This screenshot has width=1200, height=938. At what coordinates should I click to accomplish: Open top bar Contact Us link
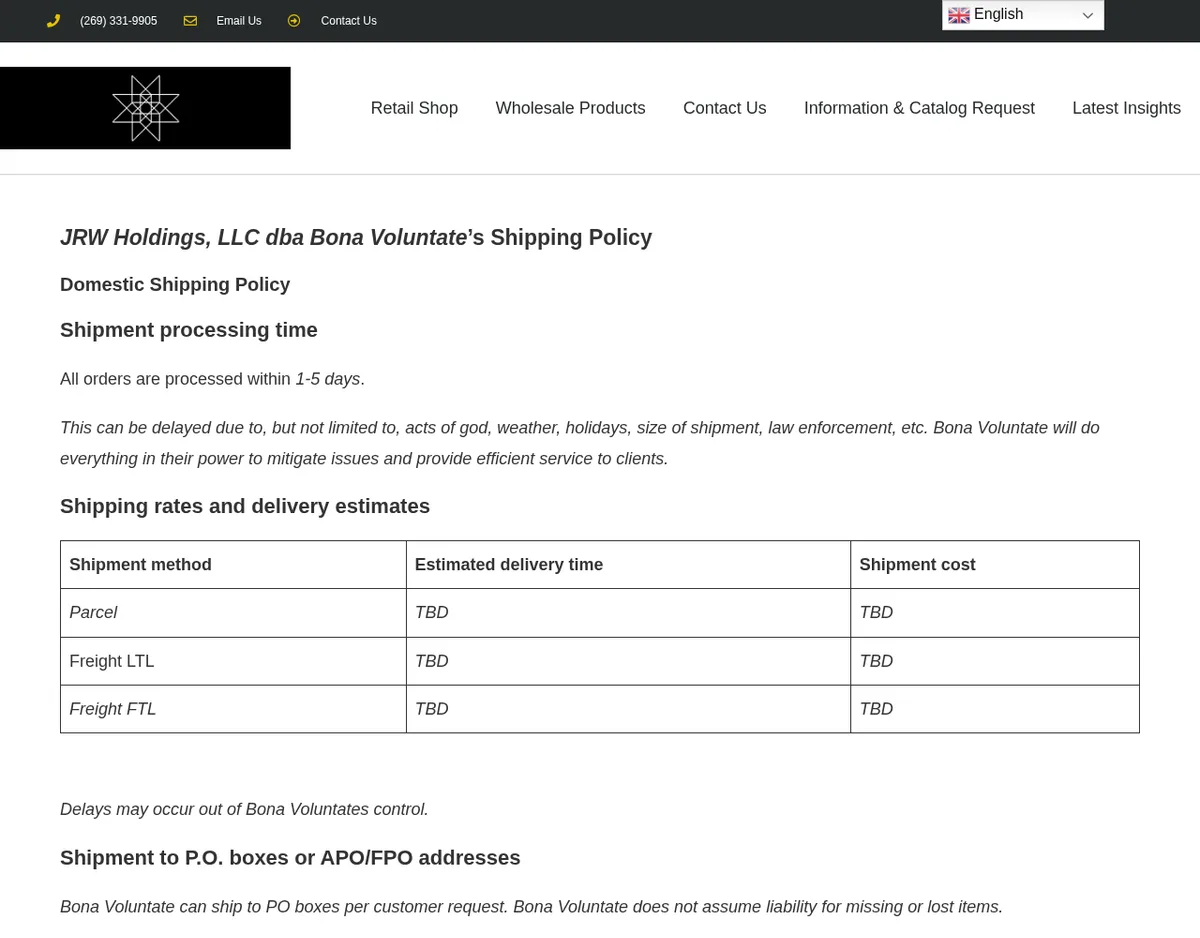click(349, 21)
